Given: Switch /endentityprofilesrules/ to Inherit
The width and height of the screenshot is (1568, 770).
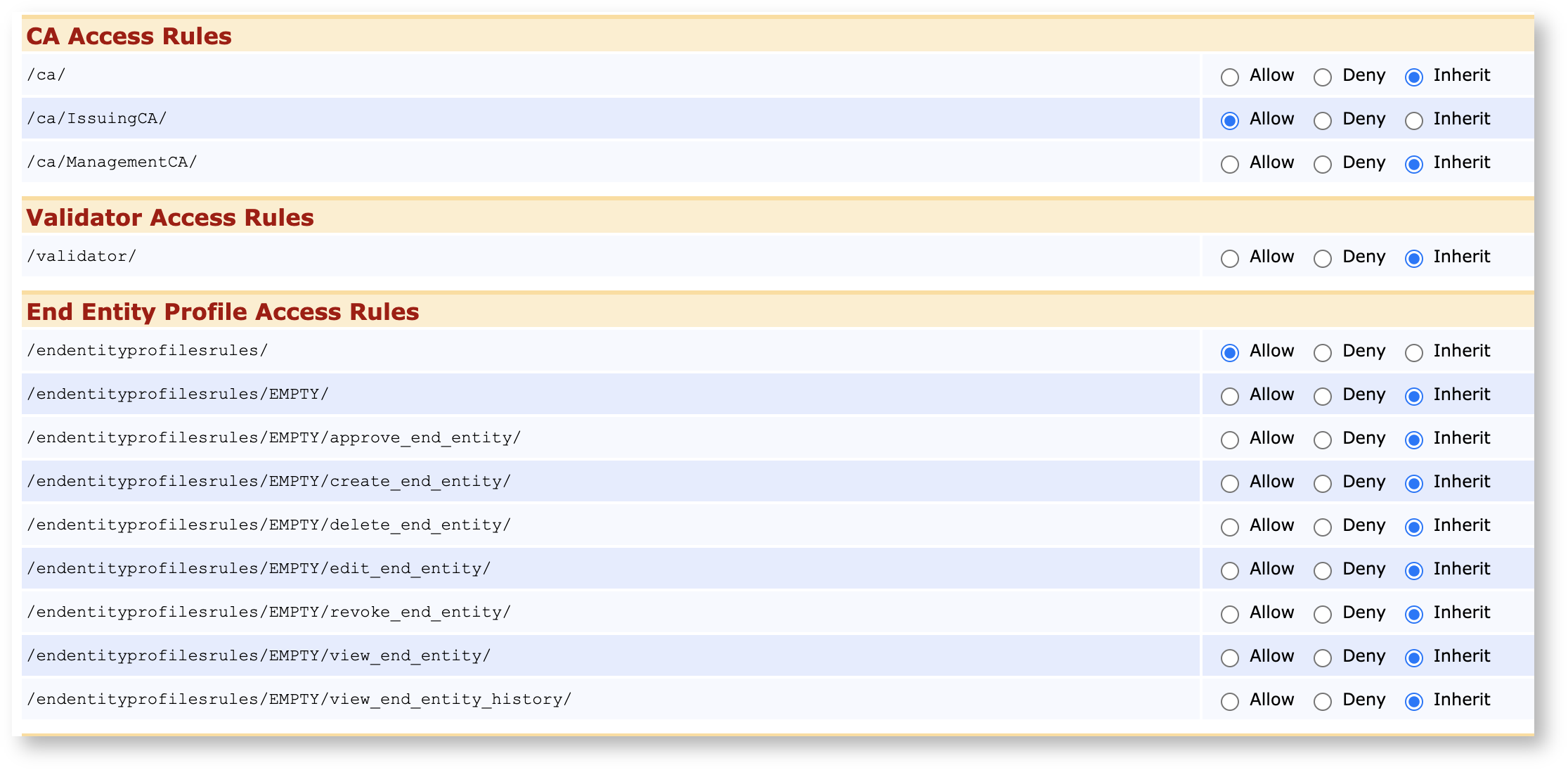Looking at the screenshot, I should 1414,352.
